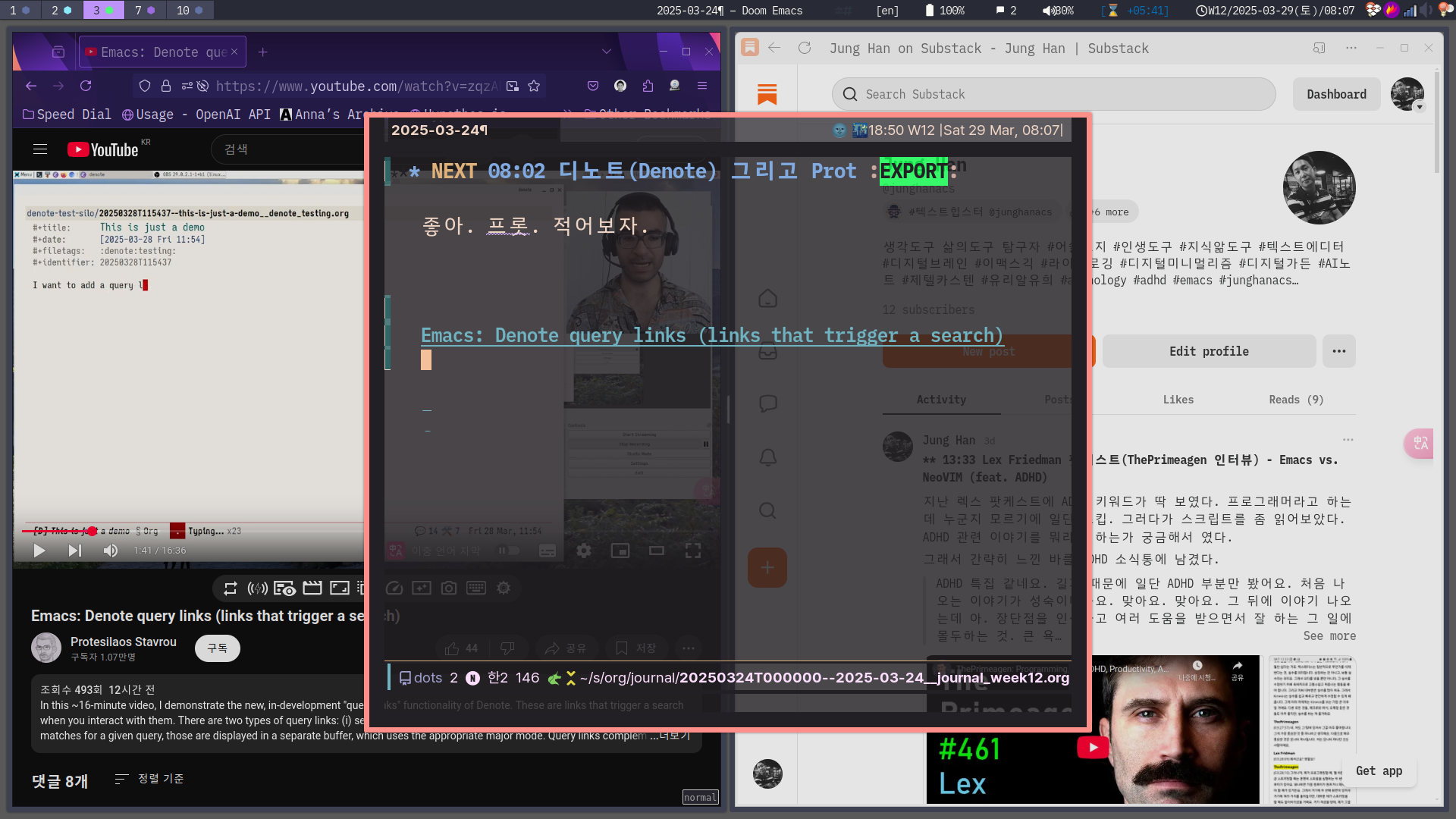
Task: Open the YouTube guide hamburger menu
Action: [40, 149]
